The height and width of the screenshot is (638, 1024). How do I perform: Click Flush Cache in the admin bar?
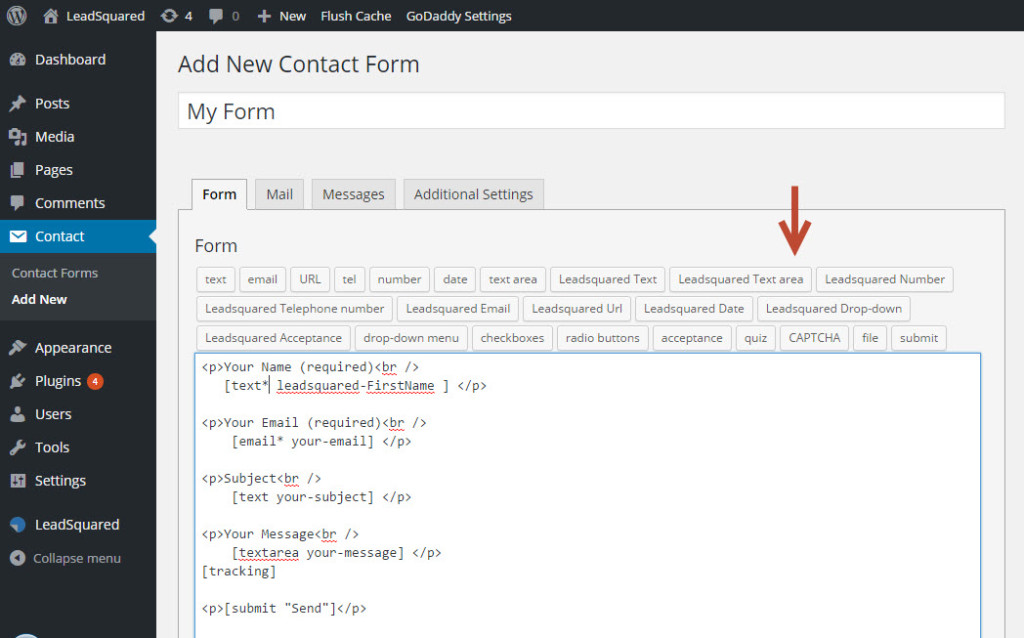355,15
